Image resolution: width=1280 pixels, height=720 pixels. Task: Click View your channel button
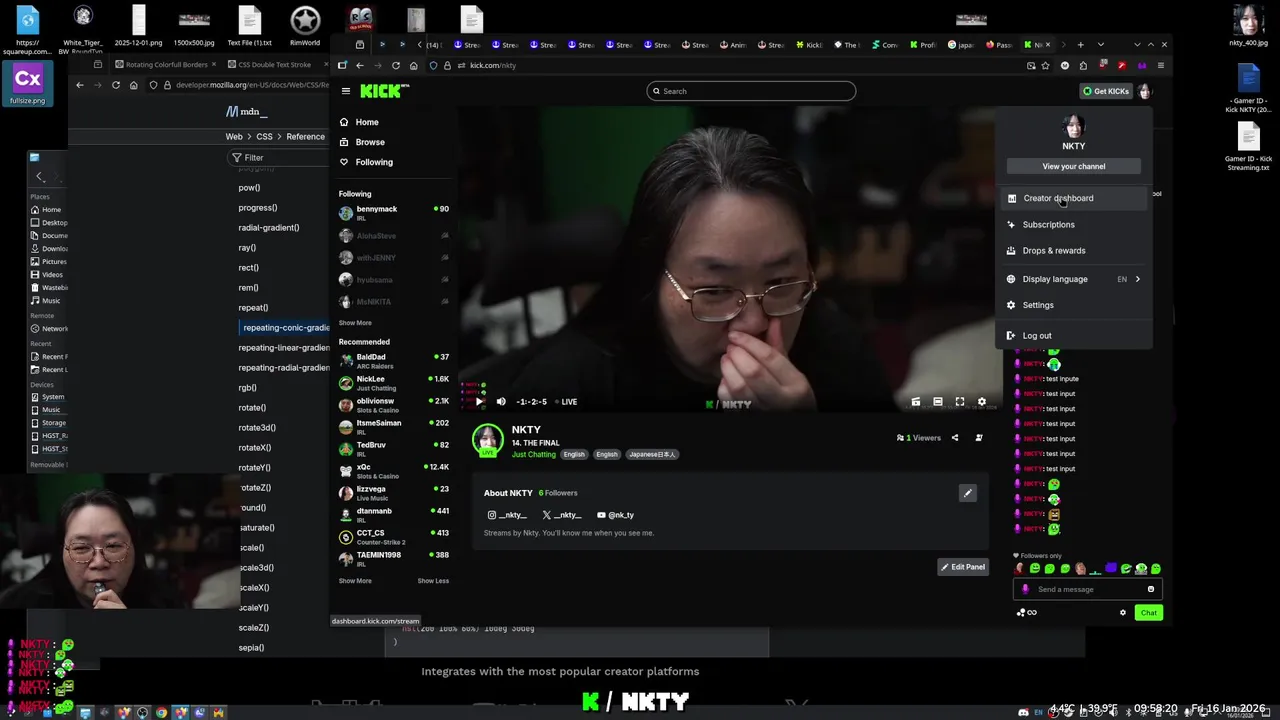[x=1073, y=167]
